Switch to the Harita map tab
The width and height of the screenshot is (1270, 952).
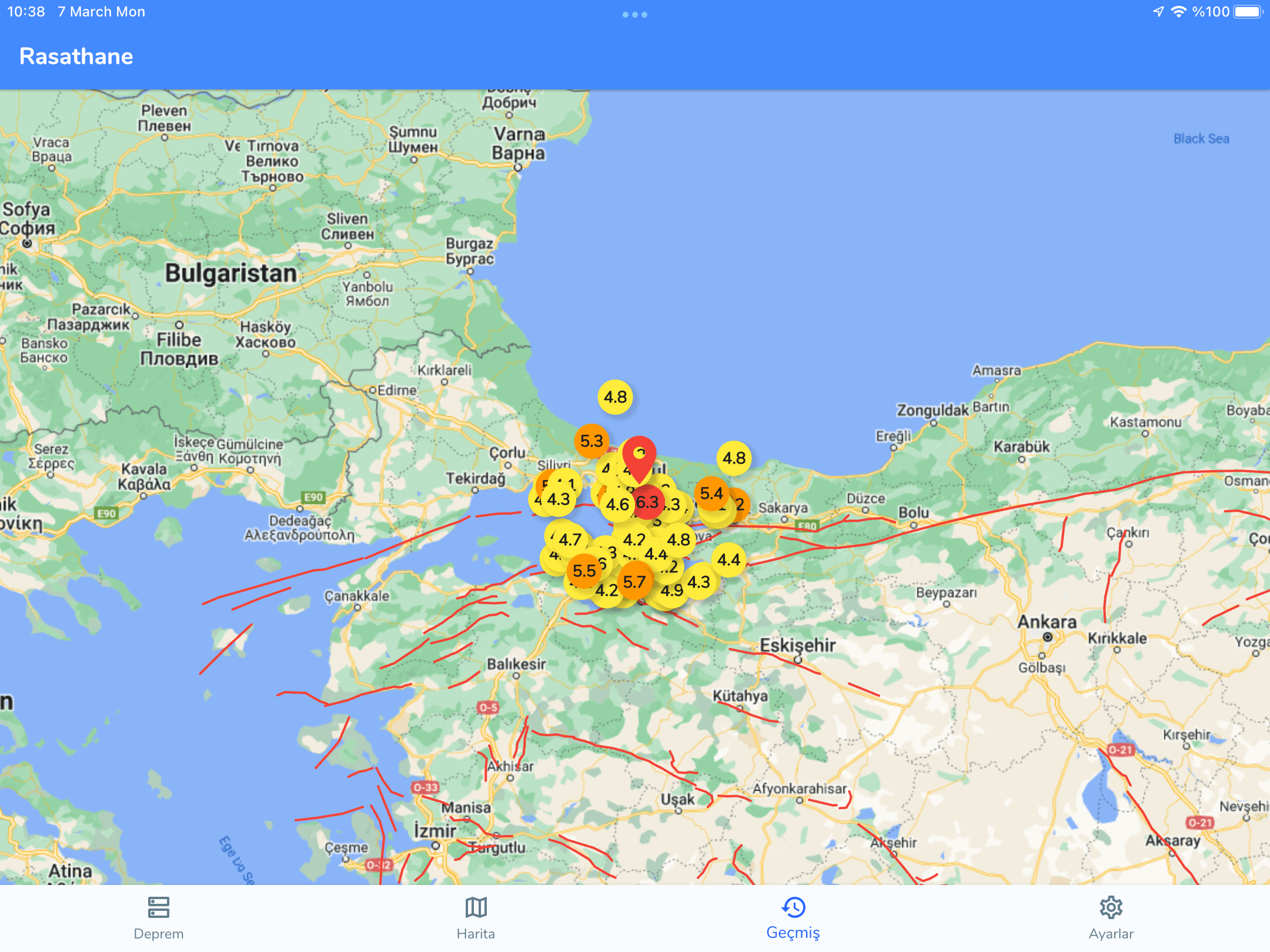(x=476, y=918)
